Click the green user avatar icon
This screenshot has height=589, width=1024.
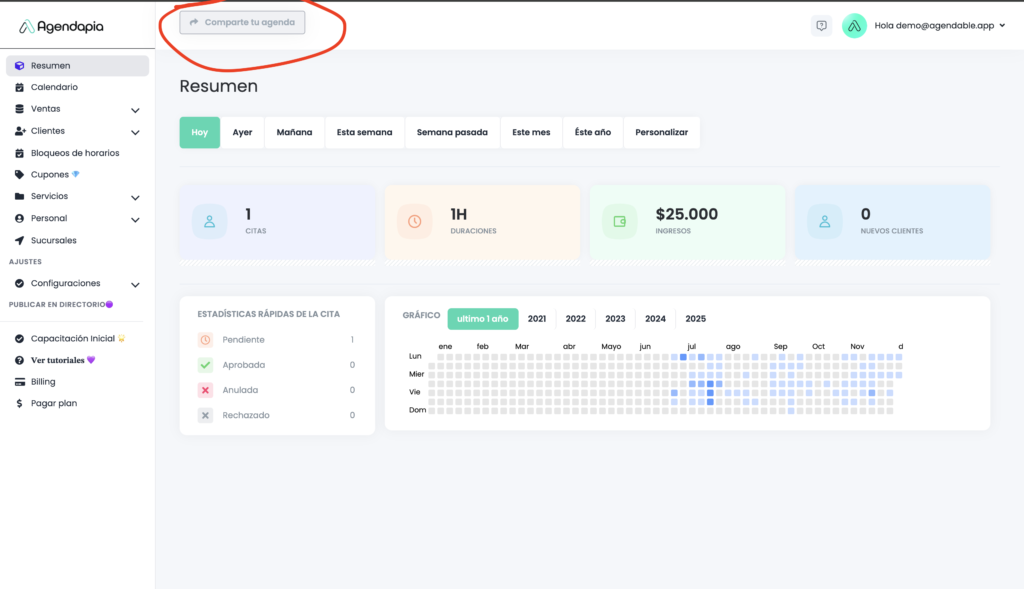(854, 26)
